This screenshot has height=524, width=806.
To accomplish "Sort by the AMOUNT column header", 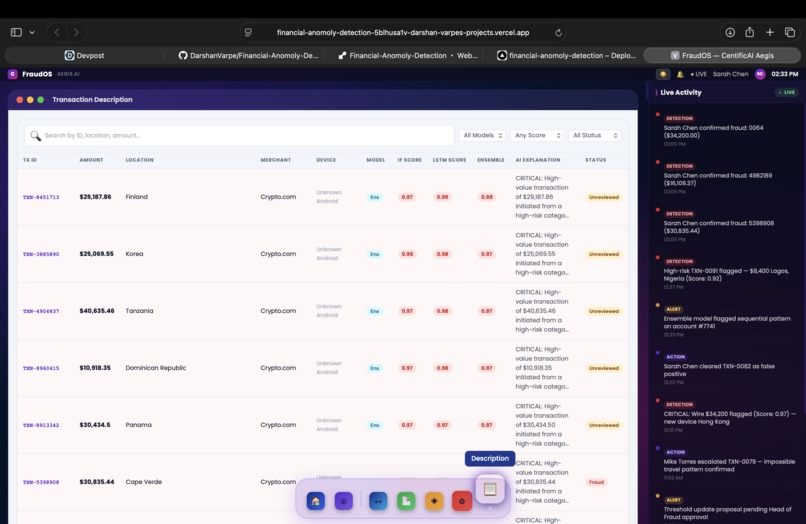I will (x=91, y=160).
